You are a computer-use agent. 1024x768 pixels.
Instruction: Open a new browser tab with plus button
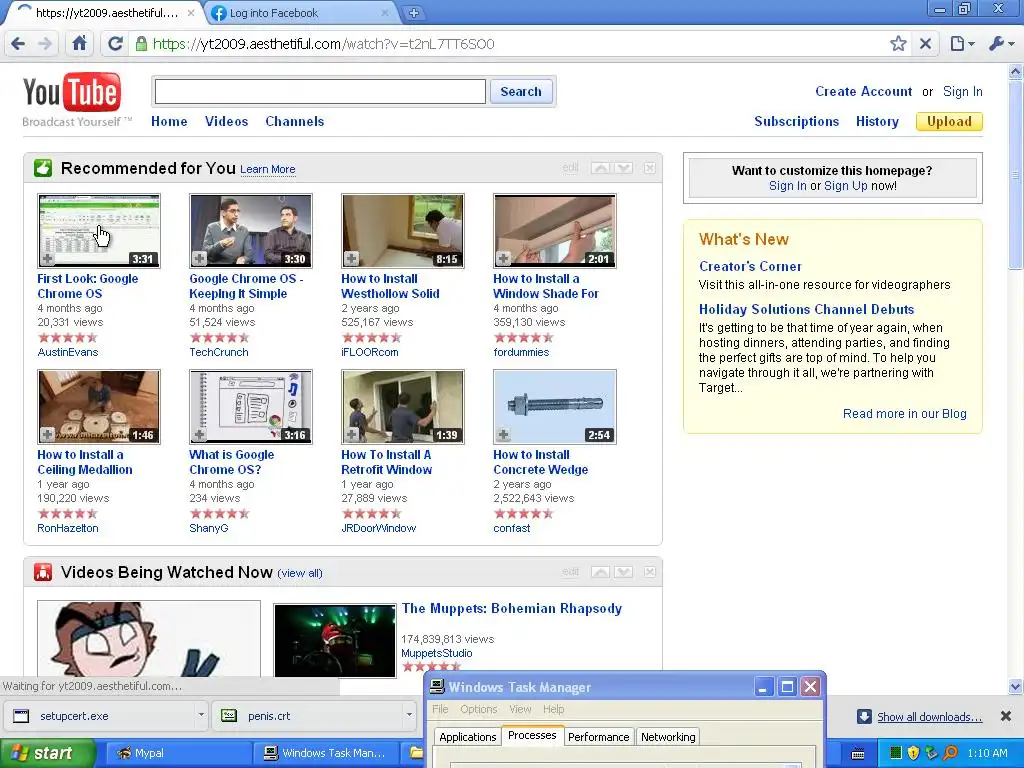(x=413, y=13)
